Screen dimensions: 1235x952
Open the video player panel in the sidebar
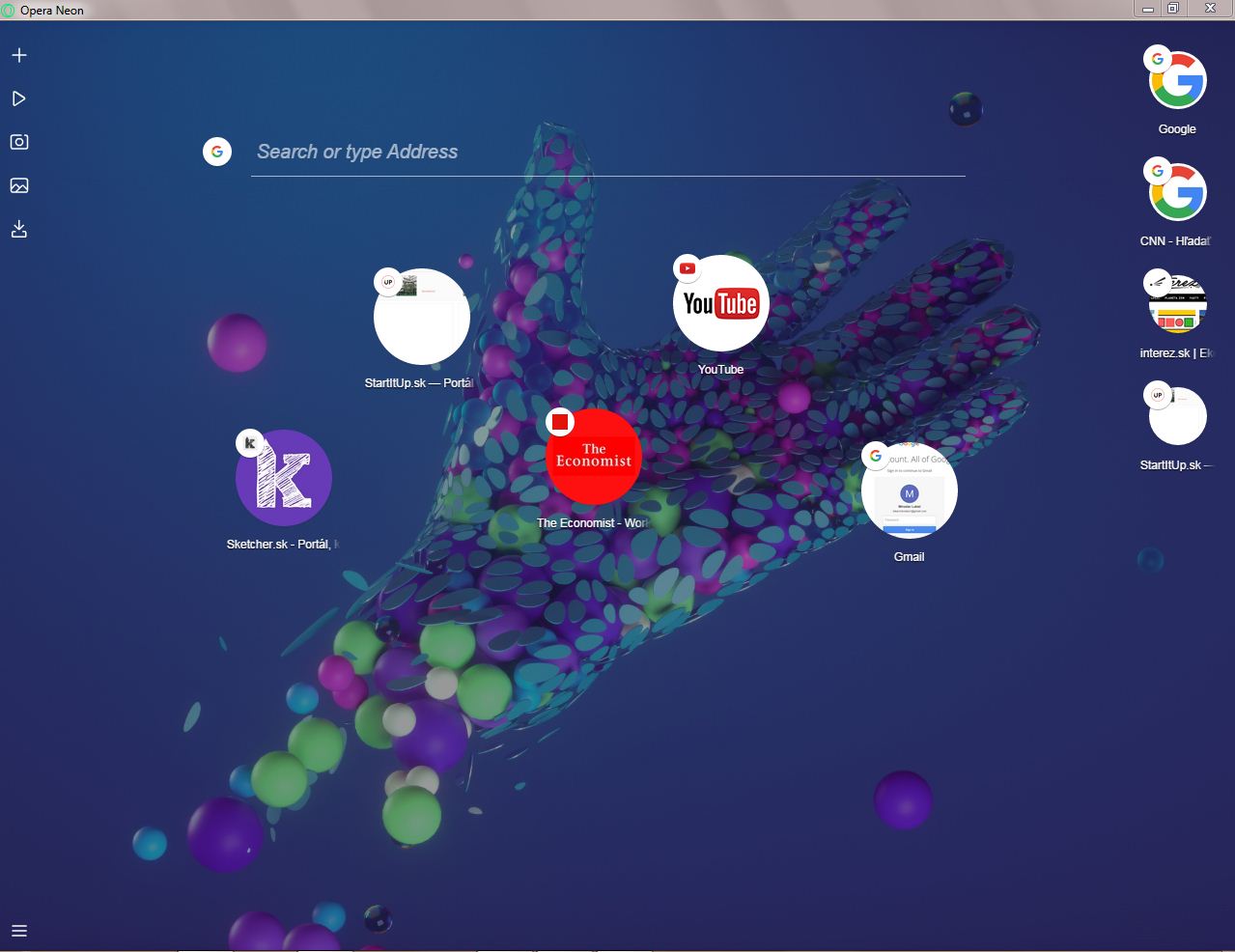pyautogui.click(x=19, y=98)
